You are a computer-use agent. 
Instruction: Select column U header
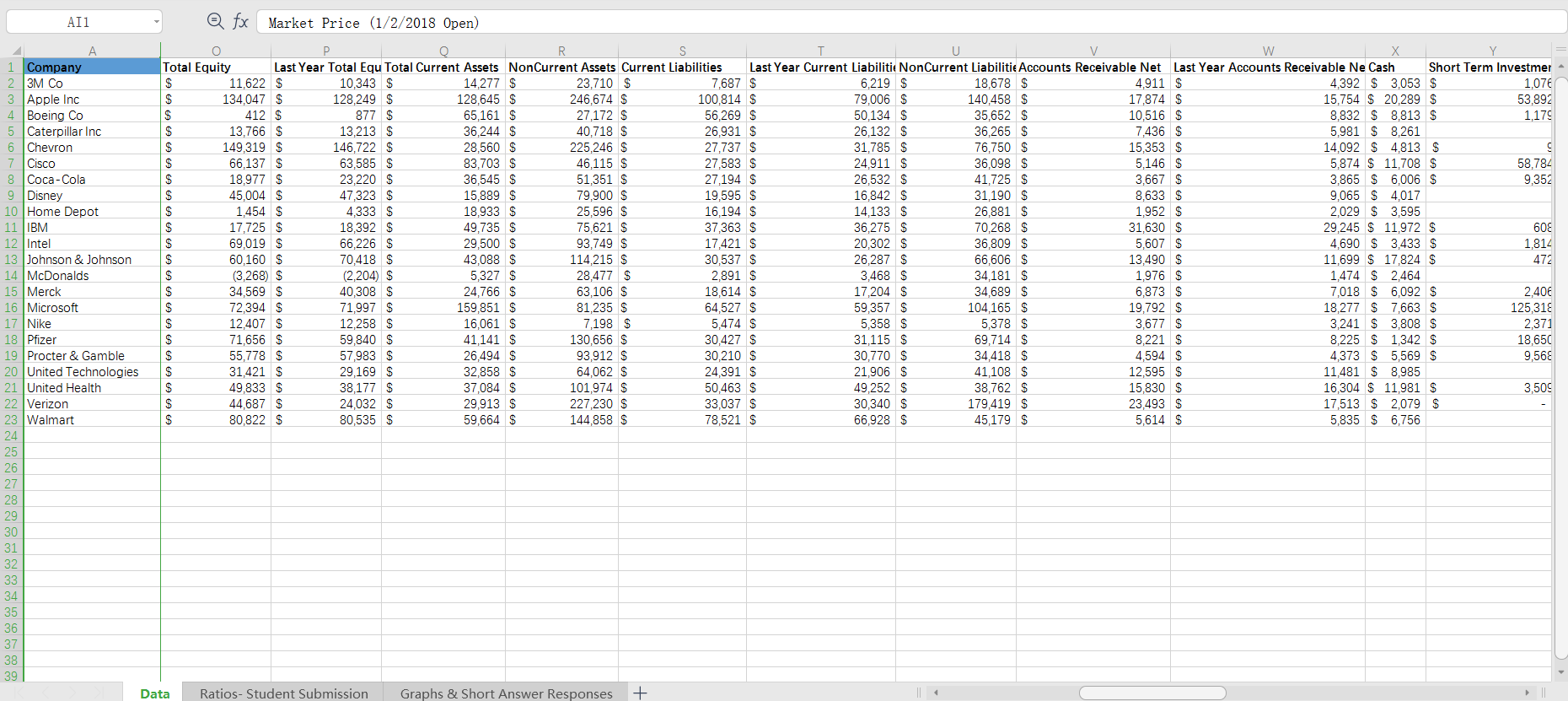pyautogui.click(x=955, y=51)
